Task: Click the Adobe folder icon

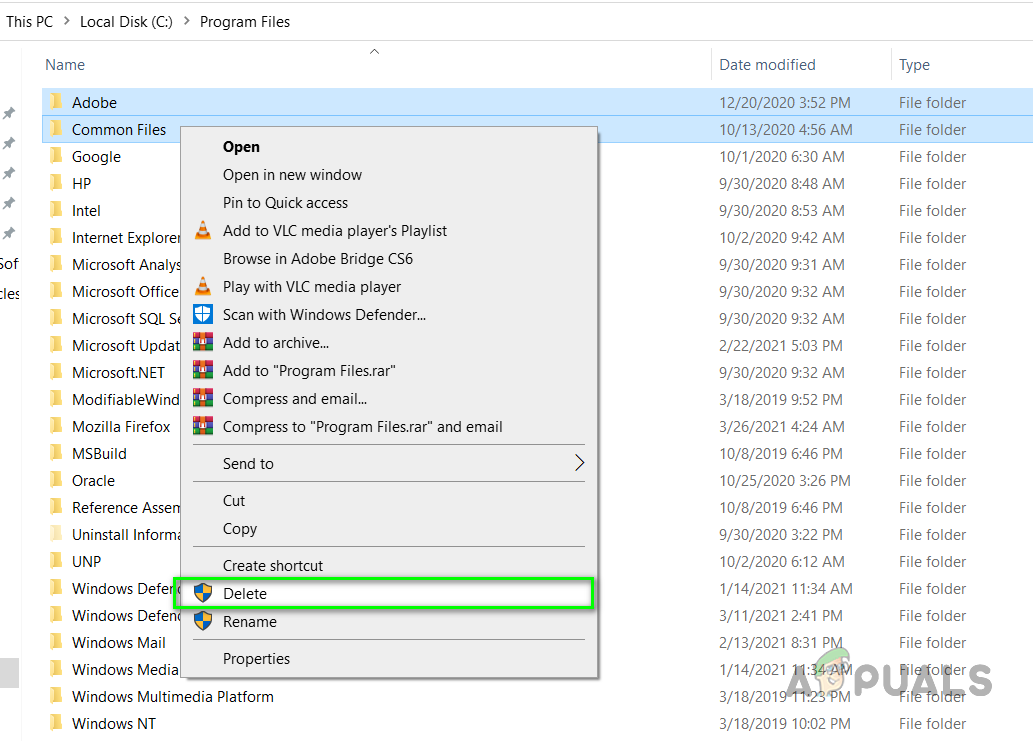Action: pyautogui.click(x=57, y=102)
